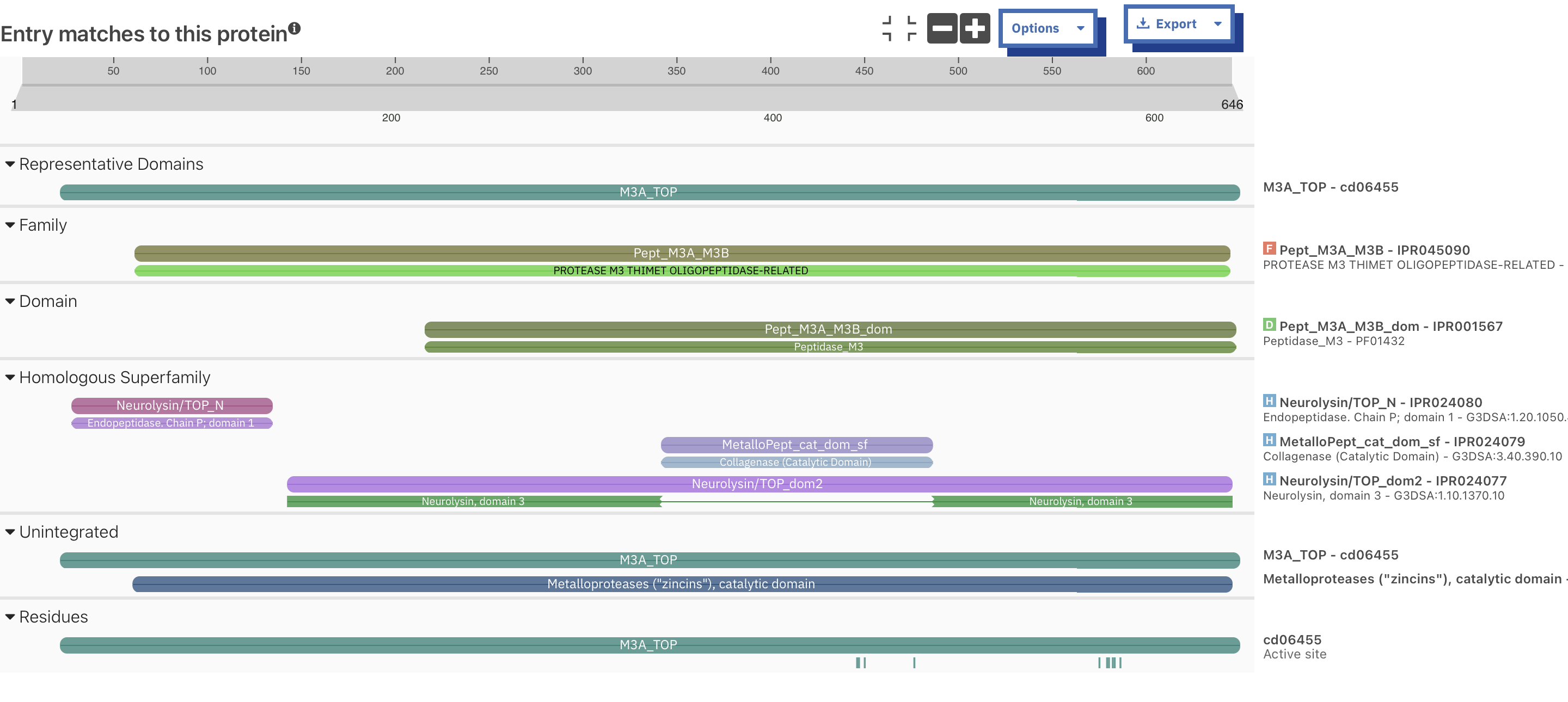This screenshot has width=1568, height=702.
Task: Collapse the Domain section
Action: 10,301
